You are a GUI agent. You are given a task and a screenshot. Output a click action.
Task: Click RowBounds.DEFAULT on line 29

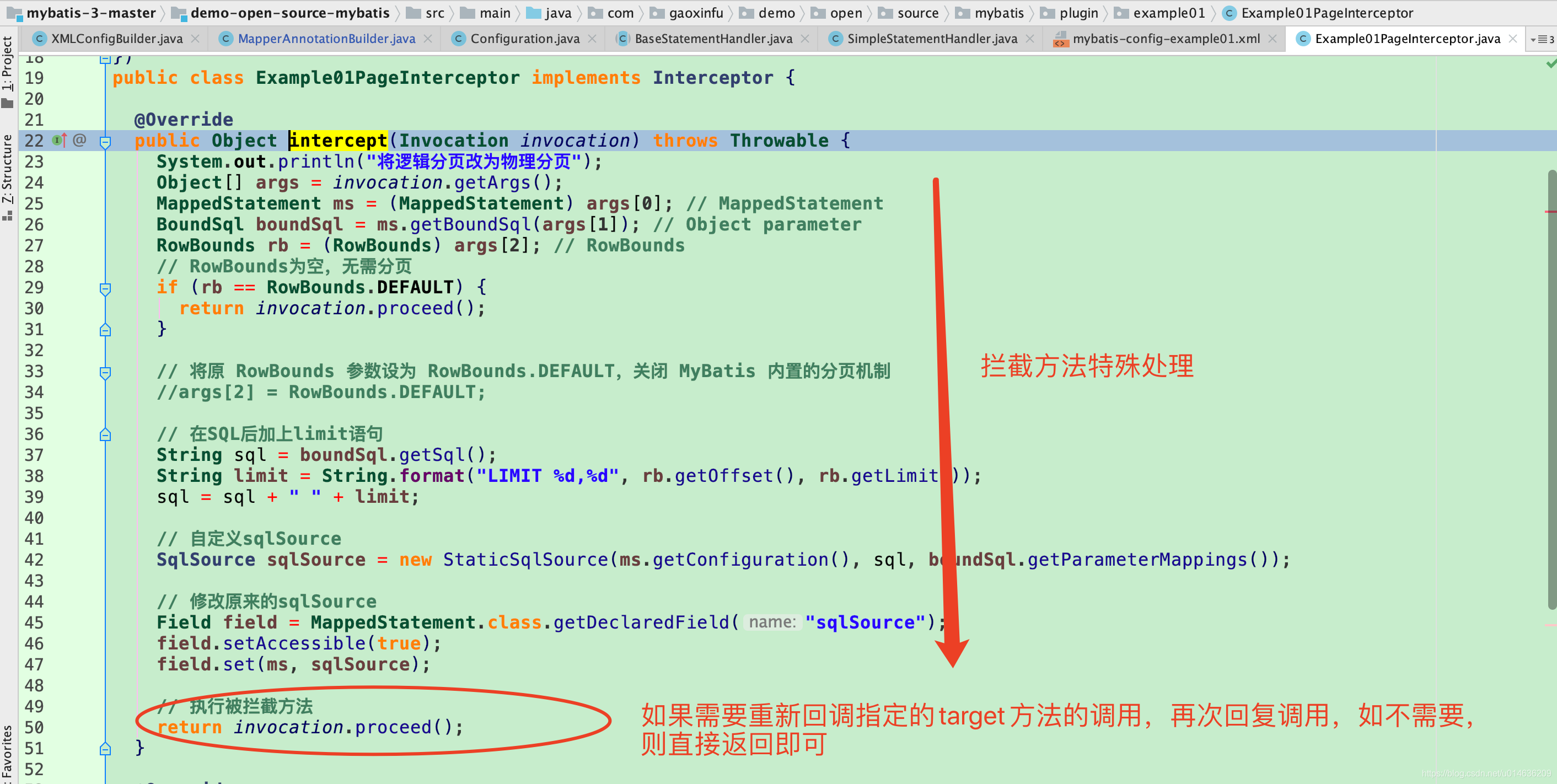360,287
